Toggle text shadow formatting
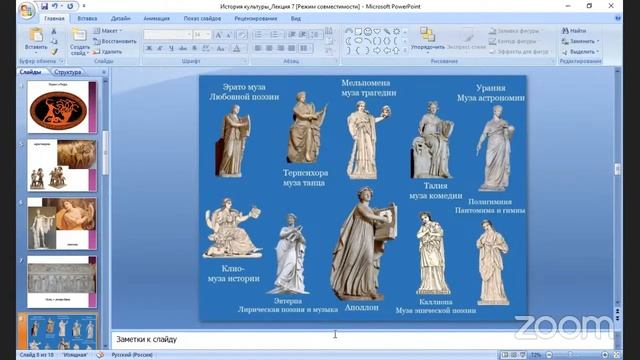This screenshot has width=640, height=360. (x=194, y=49)
